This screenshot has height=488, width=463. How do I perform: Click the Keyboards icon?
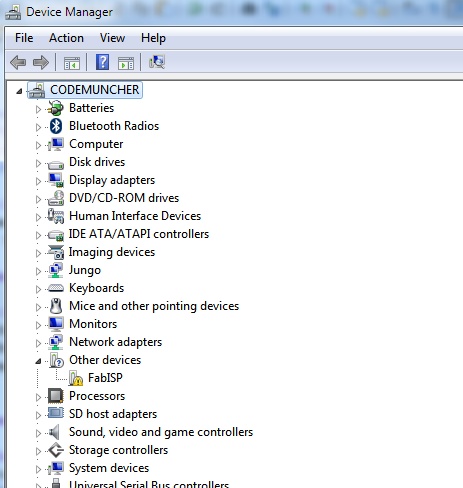[x=56, y=288]
